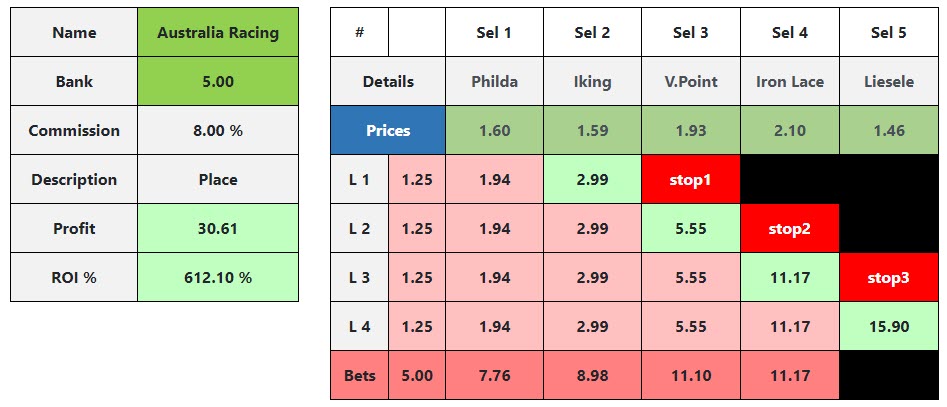Viewport: 947px width, 407px height.
Task: Click the V.Point price 1.93
Action: tap(691, 130)
